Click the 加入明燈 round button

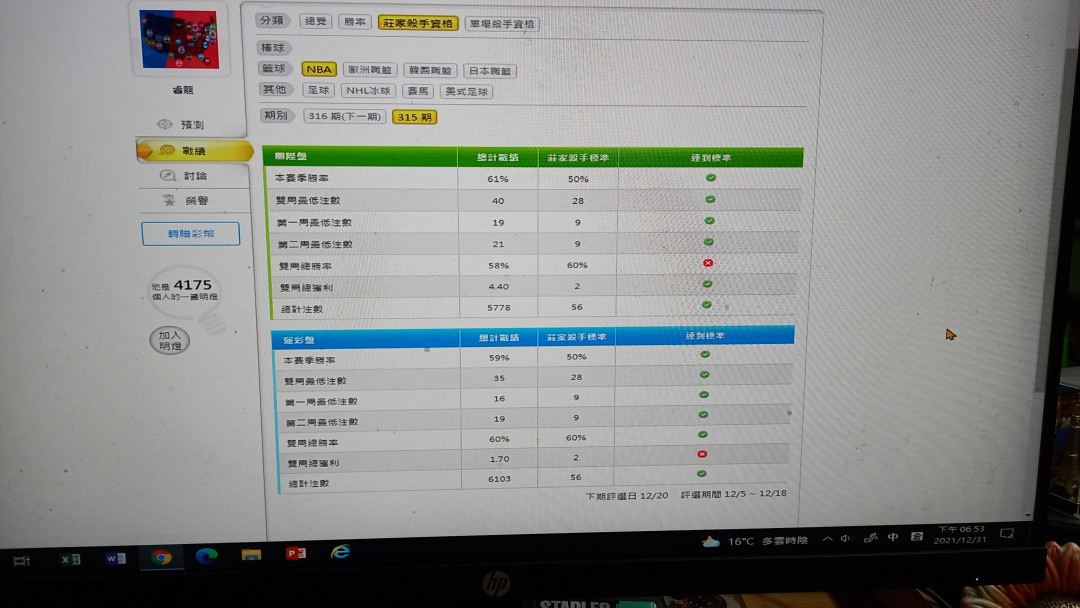click(169, 340)
